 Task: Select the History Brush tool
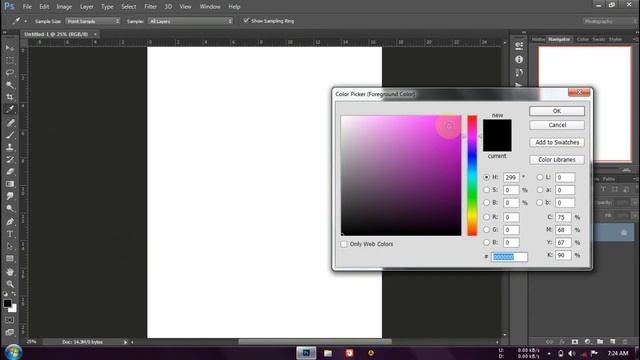(10, 159)
